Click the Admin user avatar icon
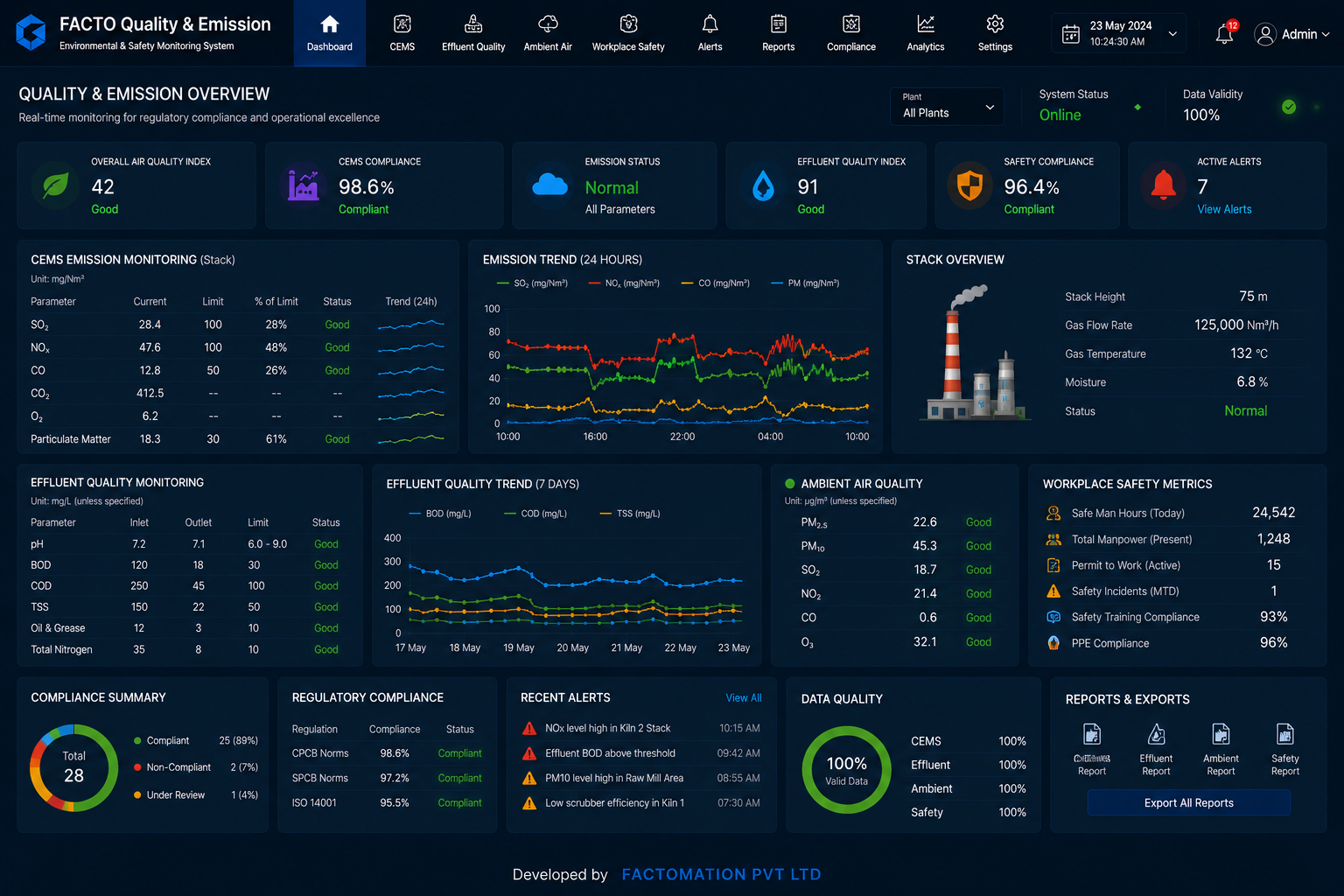The image size is (1344, 896). (x=1264, y=34)
